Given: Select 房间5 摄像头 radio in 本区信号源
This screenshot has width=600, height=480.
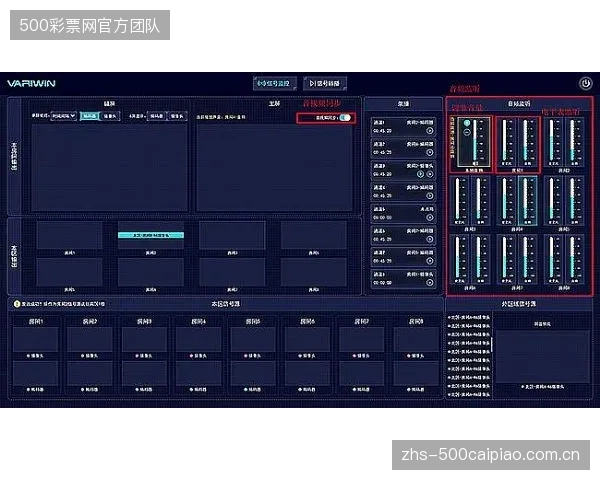Looking at the screenshot, I should [246, 356].
